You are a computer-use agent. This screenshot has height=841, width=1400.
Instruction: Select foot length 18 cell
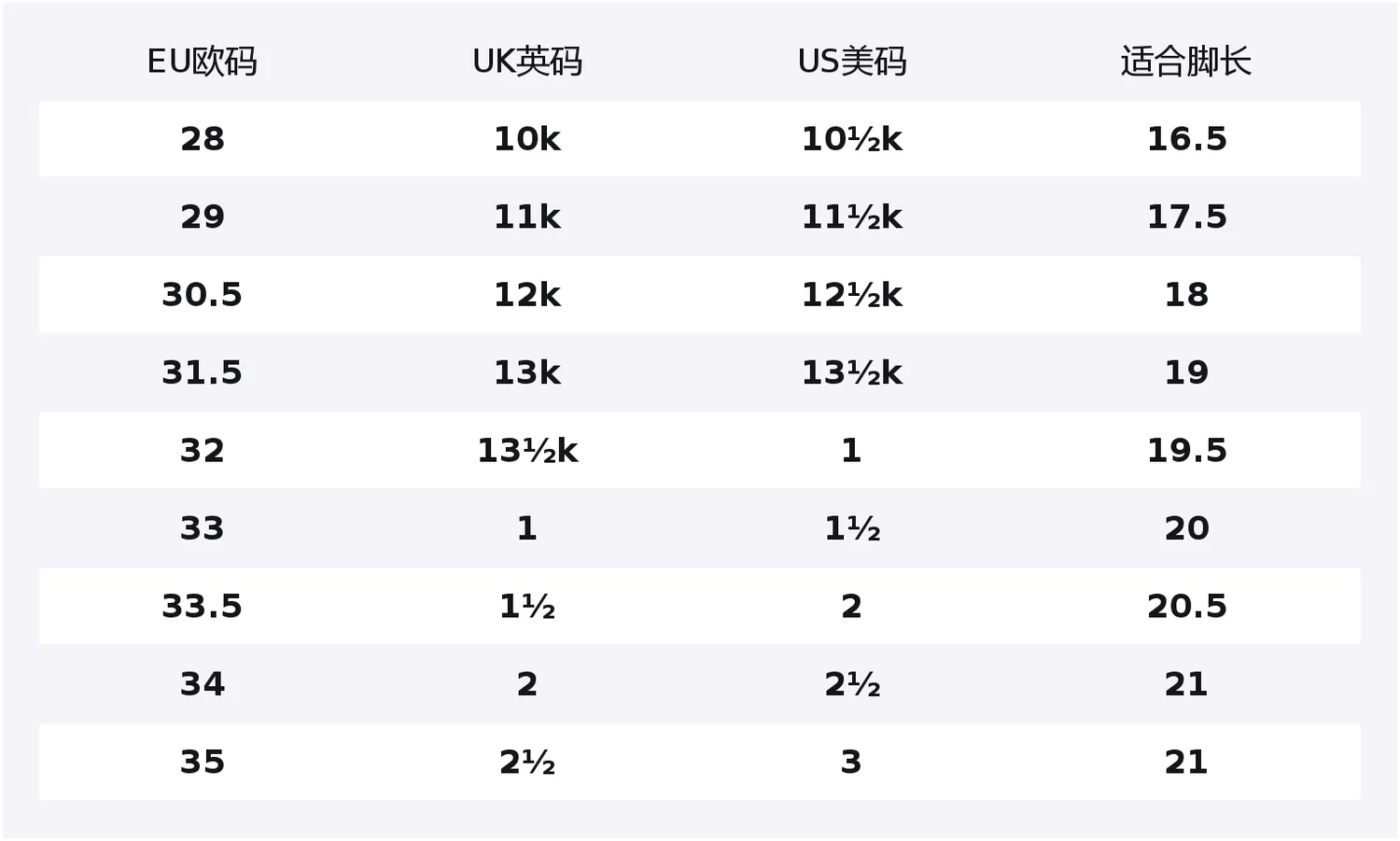pyautogui.click(x=1186, y=295)
